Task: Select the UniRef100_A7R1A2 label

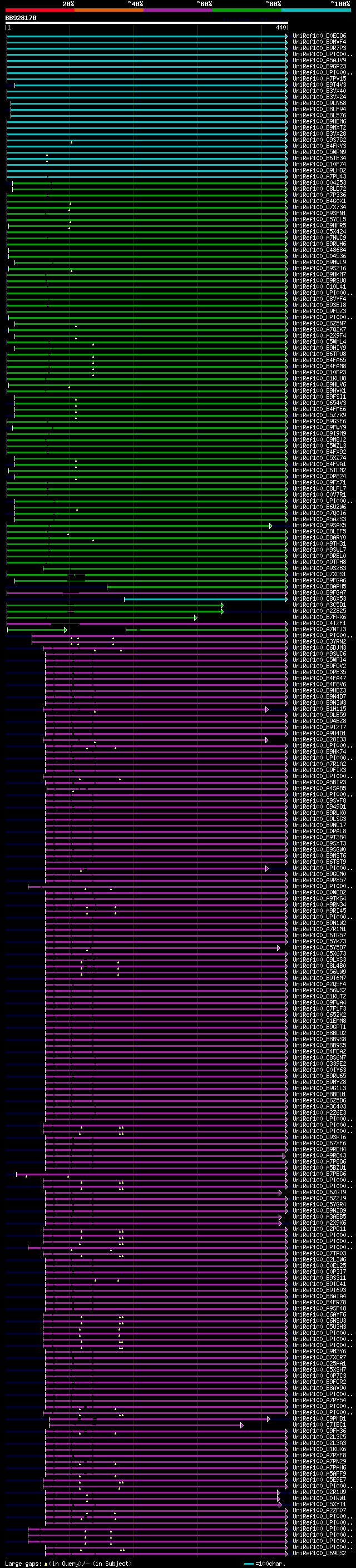Action: pos(319,764)
